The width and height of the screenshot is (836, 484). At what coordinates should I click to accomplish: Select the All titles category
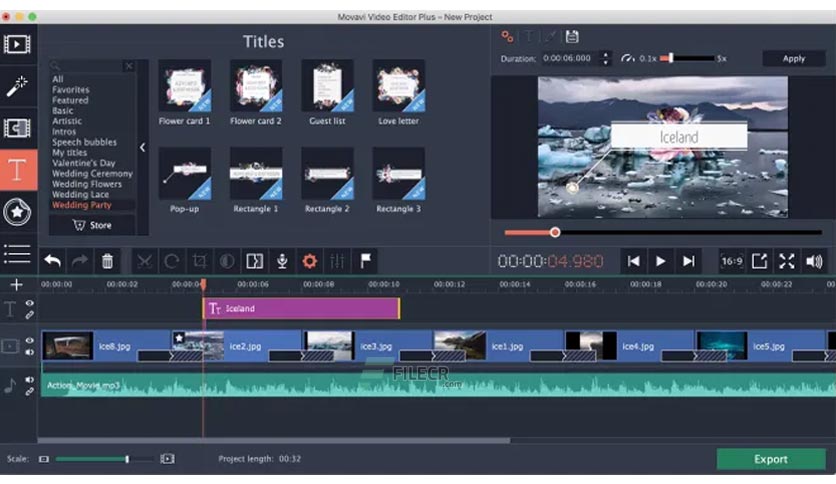(x=58, y=79)
